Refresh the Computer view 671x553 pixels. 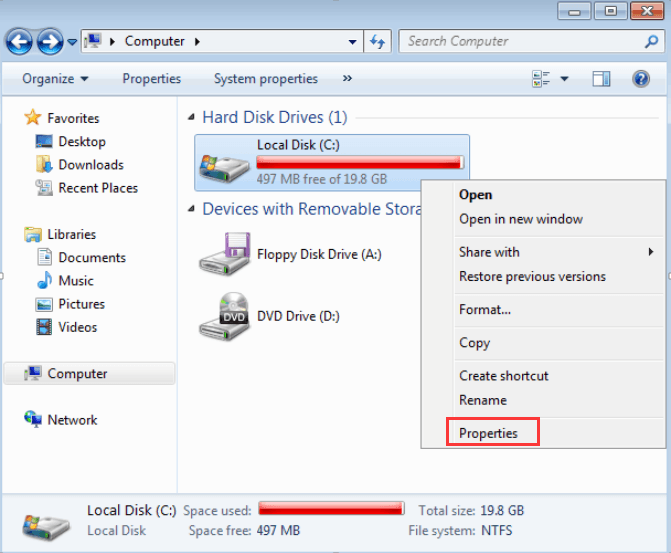pyautogui.click(x=377, y=42)
